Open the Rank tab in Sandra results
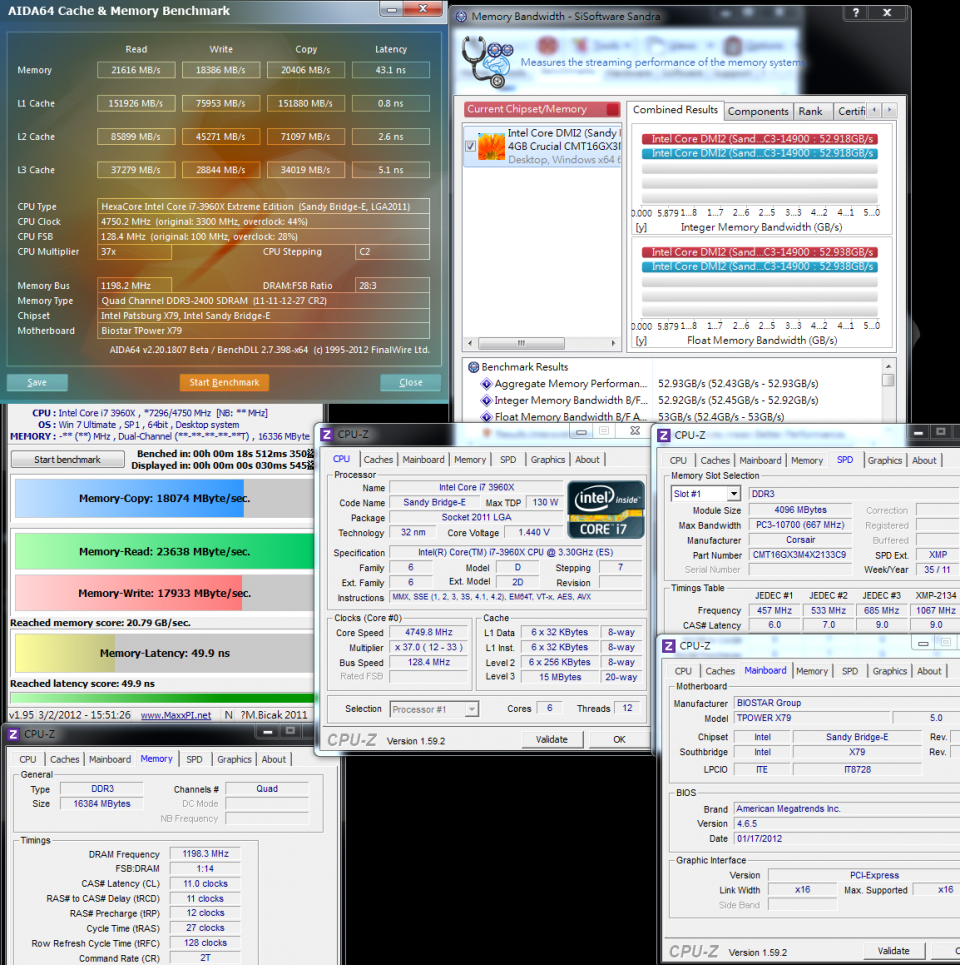960x965 pixels. click(810, 111)
